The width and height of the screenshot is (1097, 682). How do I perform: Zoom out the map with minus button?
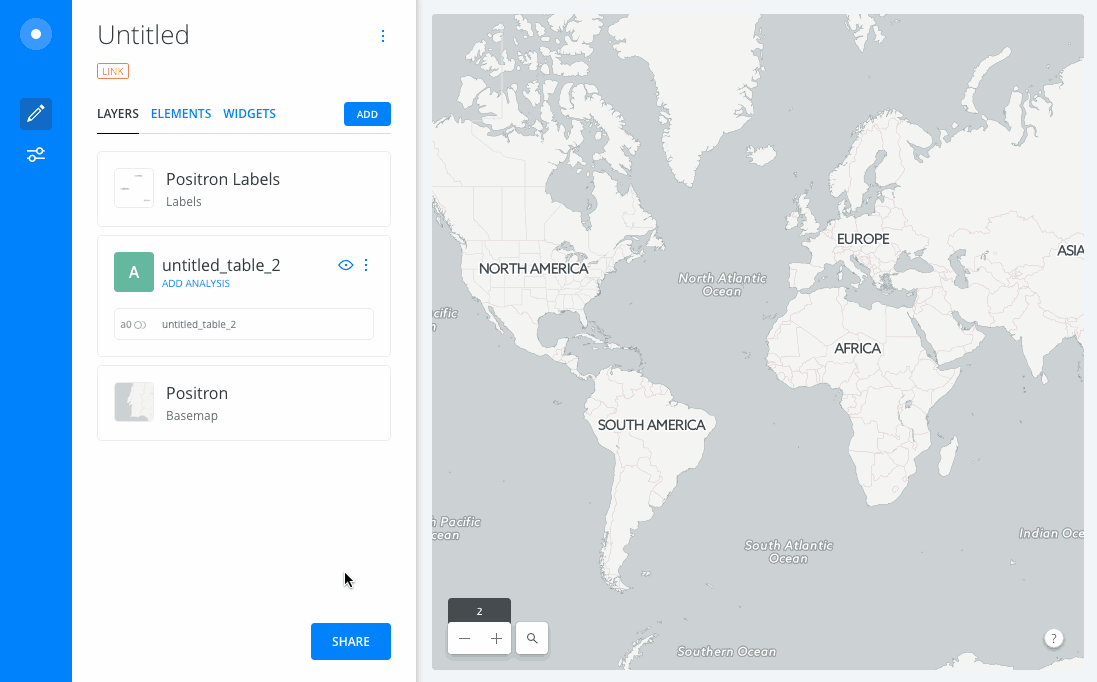(x=464, y=639)
